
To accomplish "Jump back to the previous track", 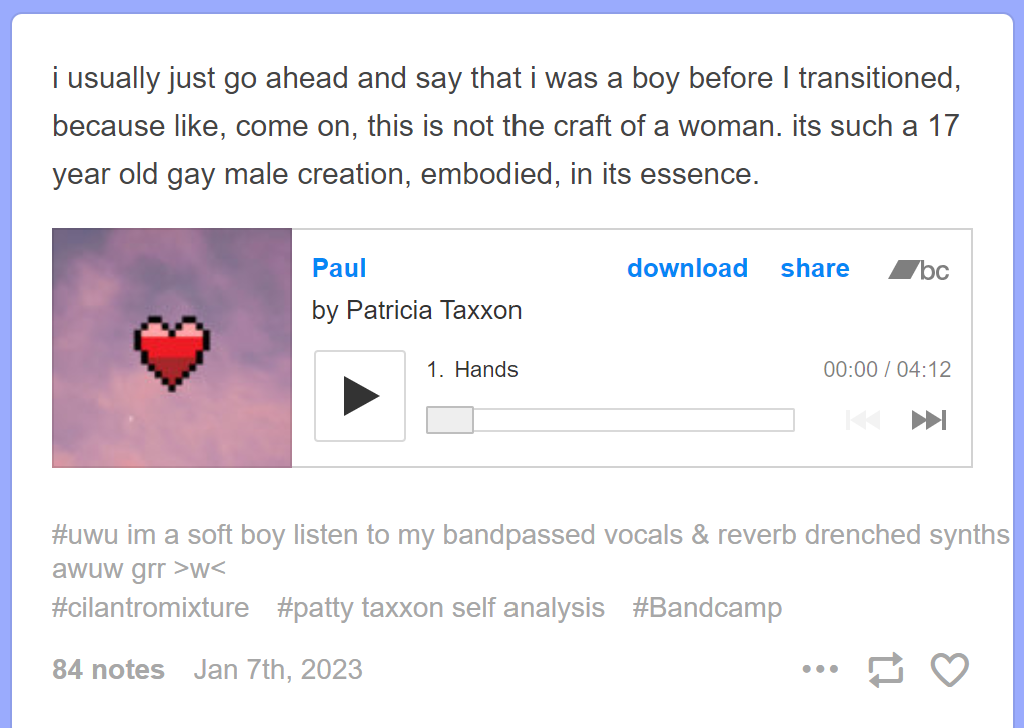I will point(862,419).
